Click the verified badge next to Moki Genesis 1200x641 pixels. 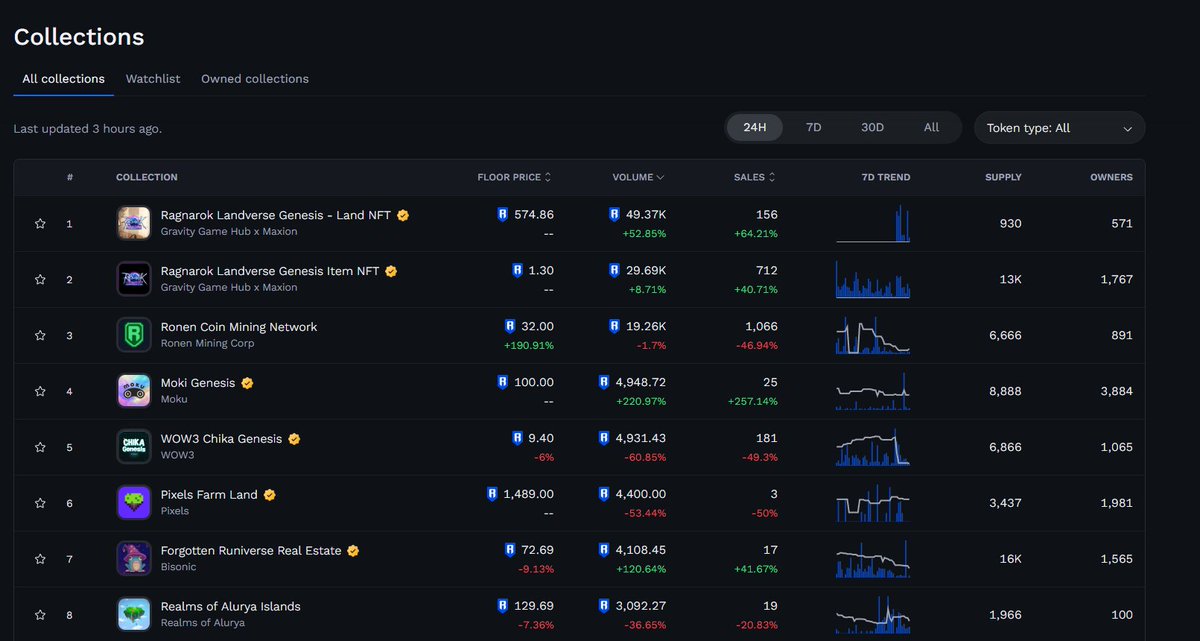[x=247, y=382]
